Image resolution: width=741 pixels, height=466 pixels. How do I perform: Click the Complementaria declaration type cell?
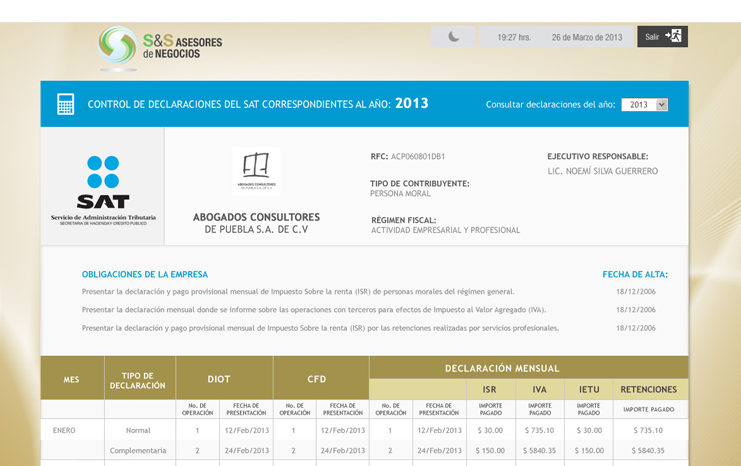[138, 451]
